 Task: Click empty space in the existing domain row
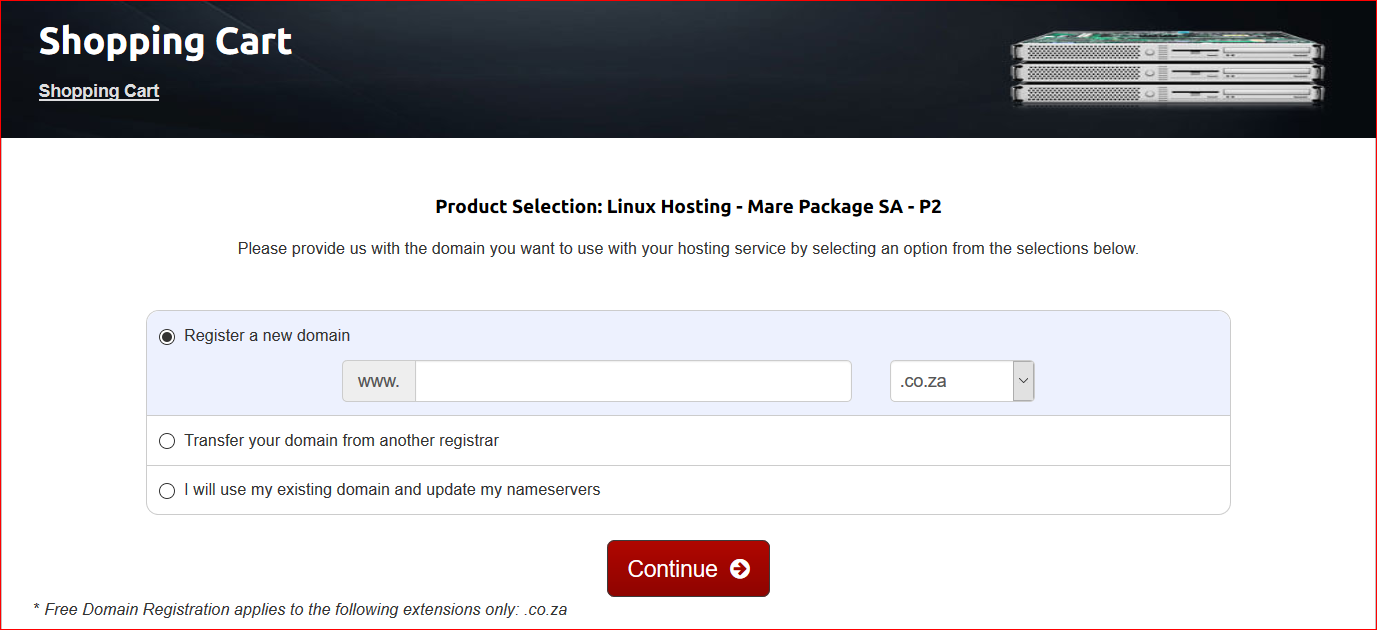pyautogui.click(x=900, y=491)
